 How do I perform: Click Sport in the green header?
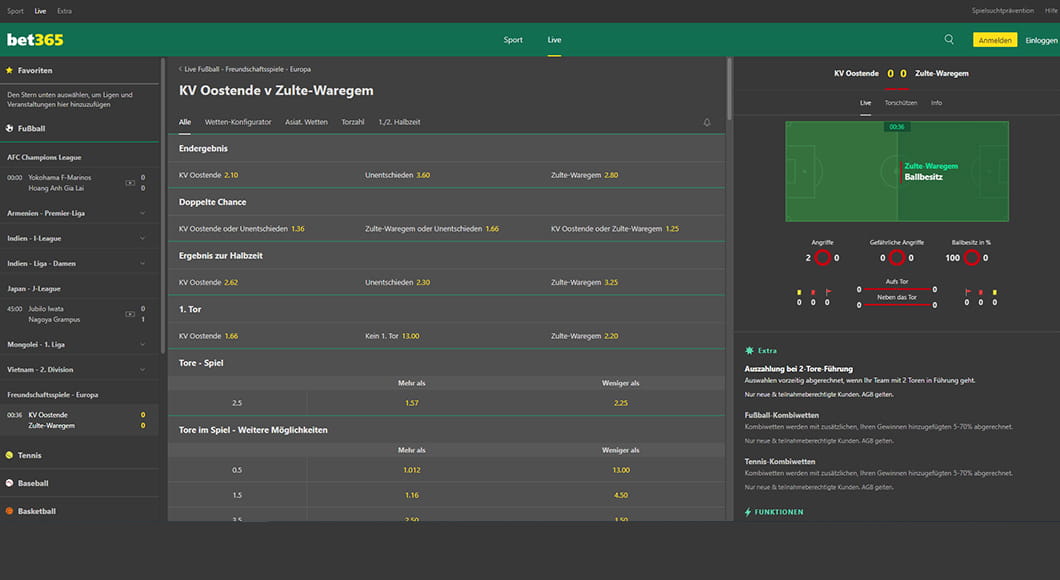point(513,40)
